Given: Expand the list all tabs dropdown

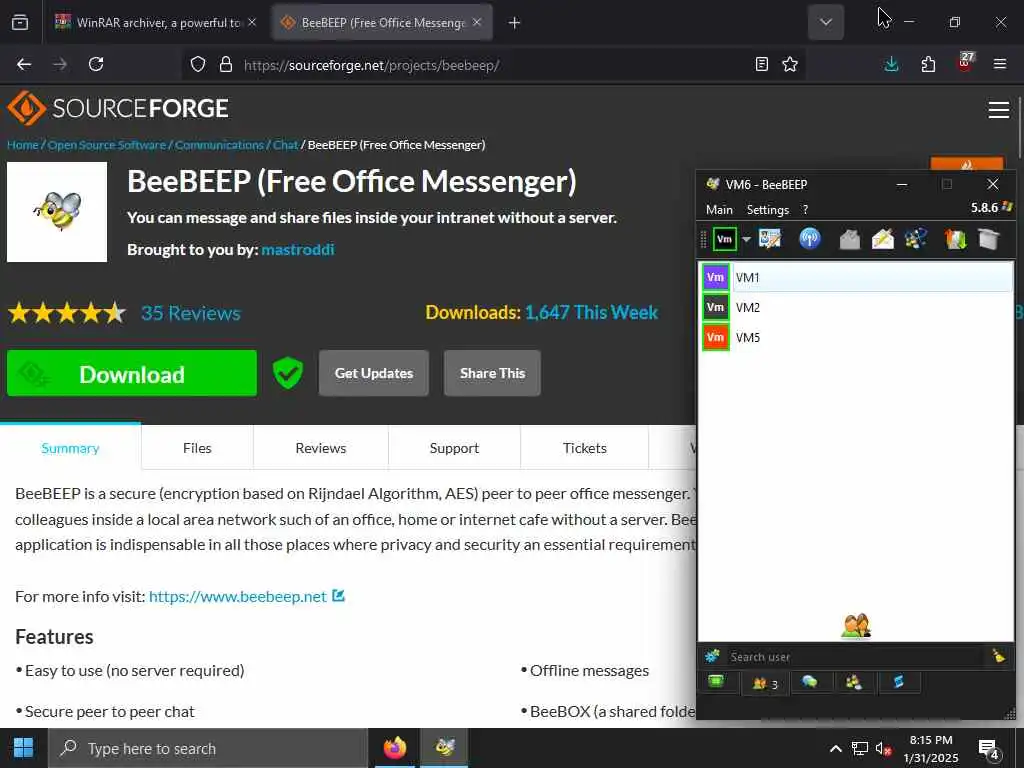Looking at the screenshot, I should point(825,22).
